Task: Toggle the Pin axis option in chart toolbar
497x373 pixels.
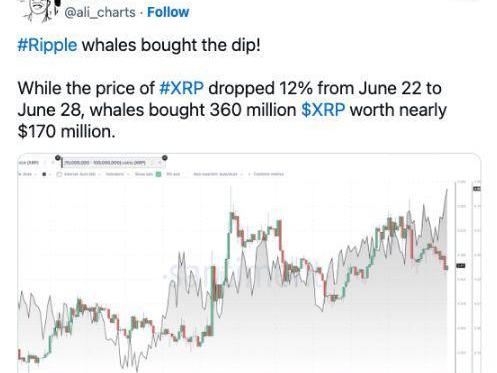Action: tap(173, 174)
